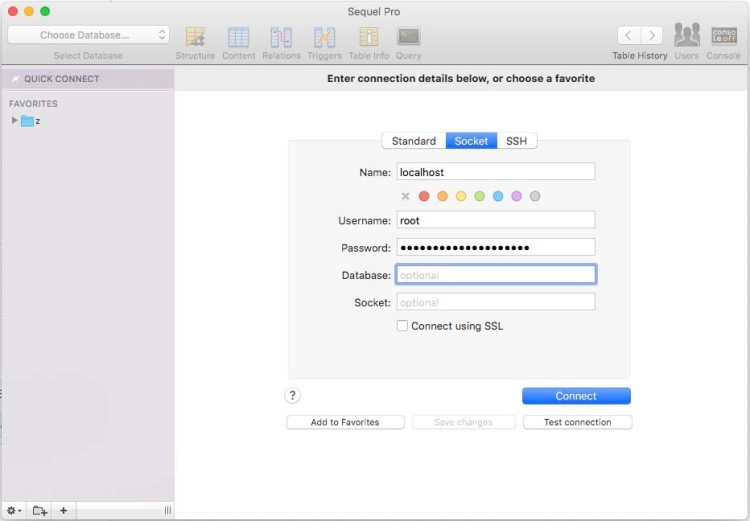The width and height of the screenshot is (750, 521).
Task: Open the Content view icon
Action: [238, 37]
